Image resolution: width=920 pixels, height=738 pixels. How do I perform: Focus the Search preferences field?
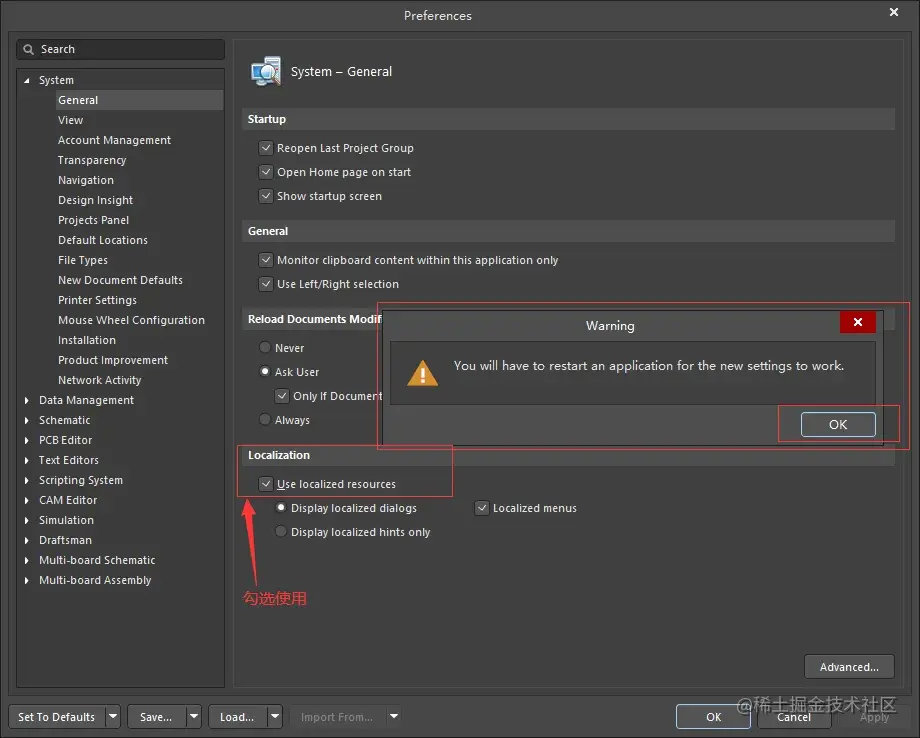point(120,49)
